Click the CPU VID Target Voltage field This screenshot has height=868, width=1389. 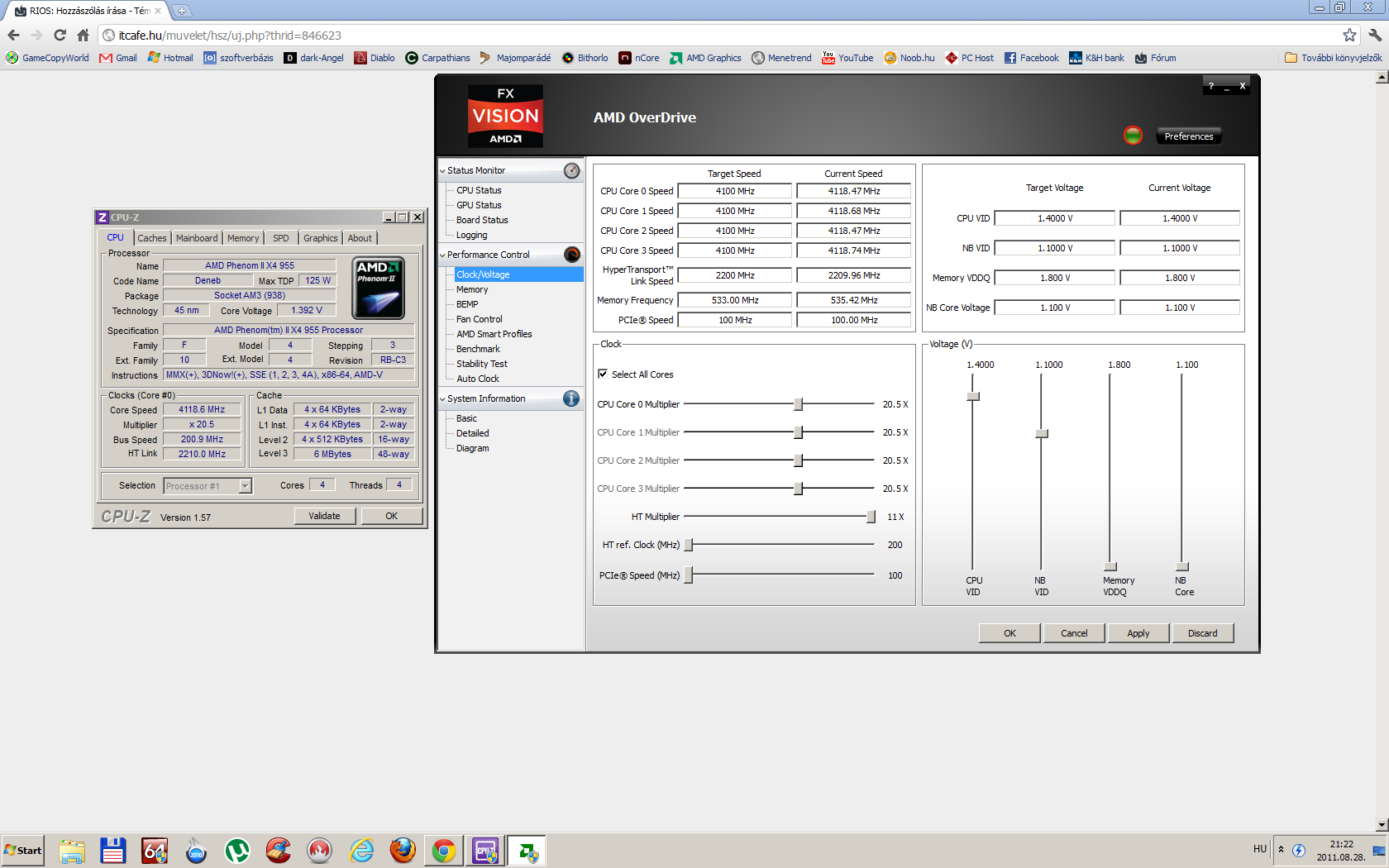coord(1055,218)
